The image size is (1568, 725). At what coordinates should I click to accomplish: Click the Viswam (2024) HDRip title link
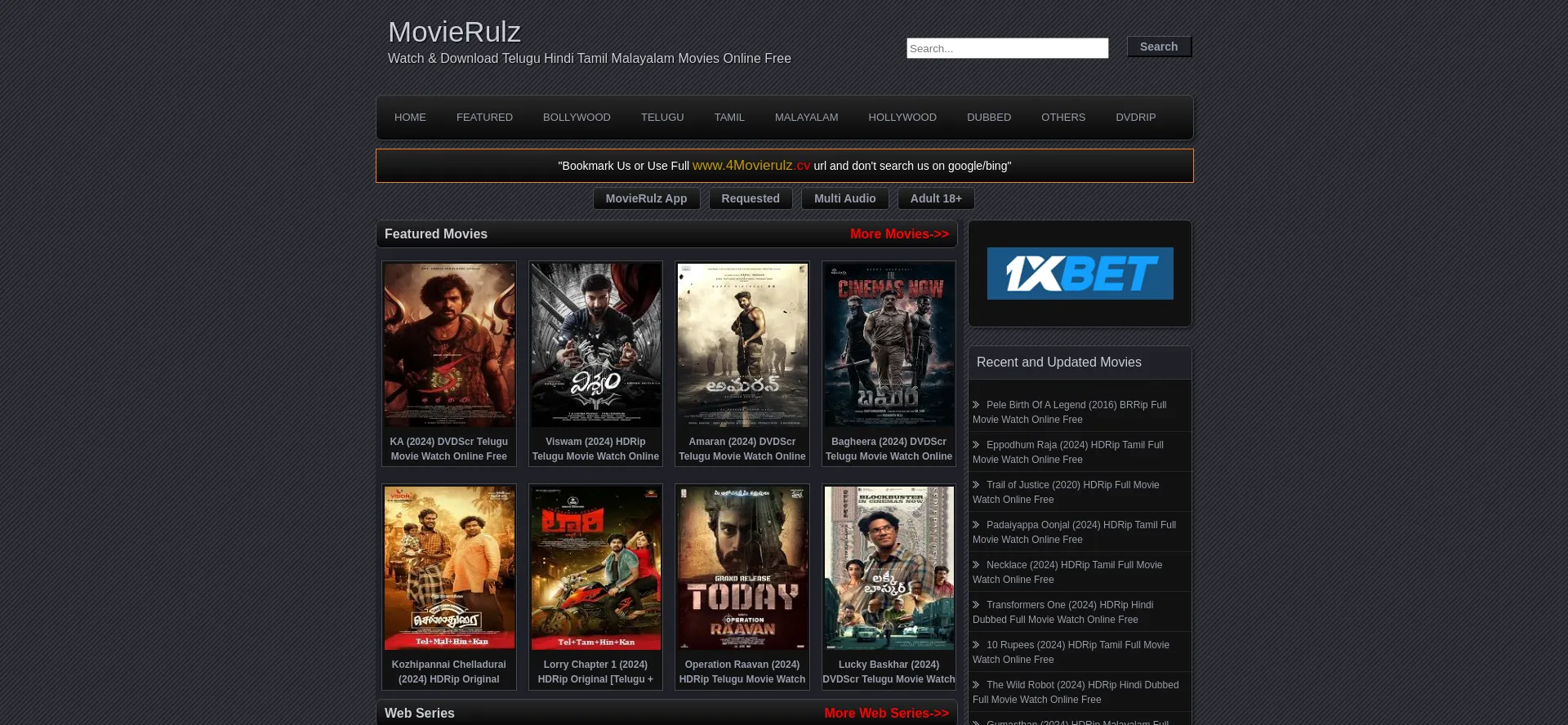coord(595,449)
